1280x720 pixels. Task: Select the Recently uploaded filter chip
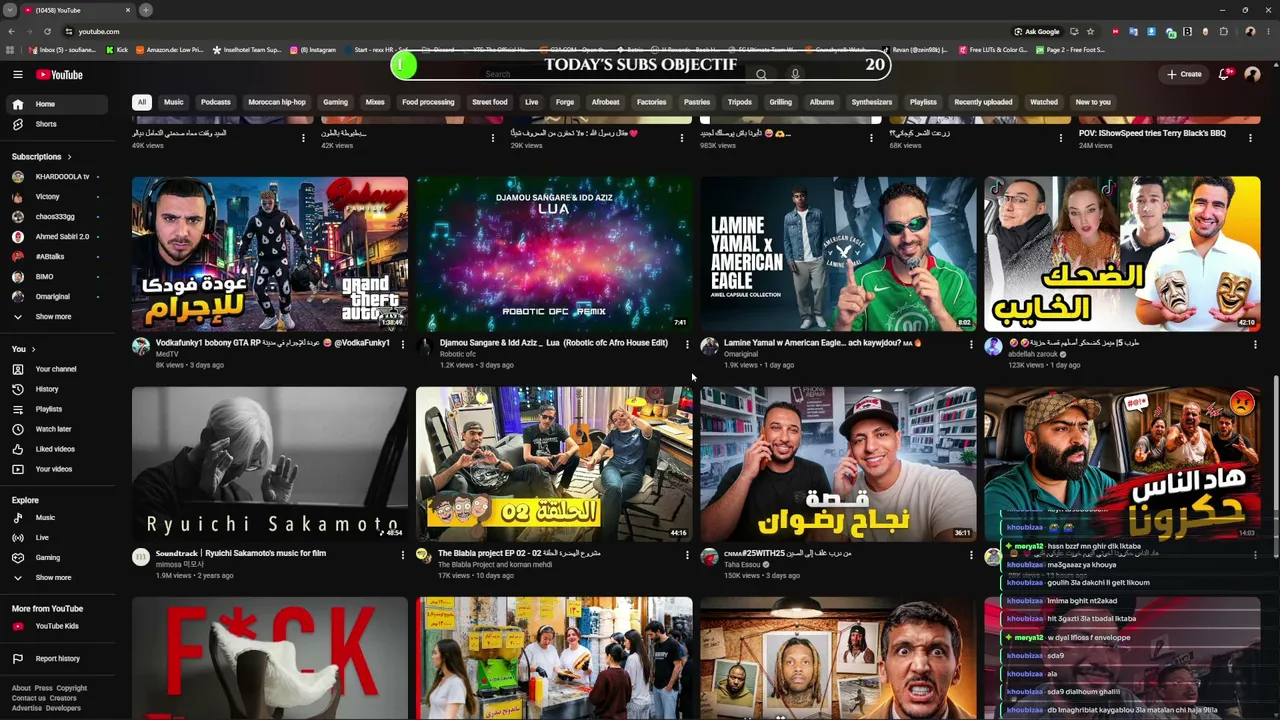983,102
